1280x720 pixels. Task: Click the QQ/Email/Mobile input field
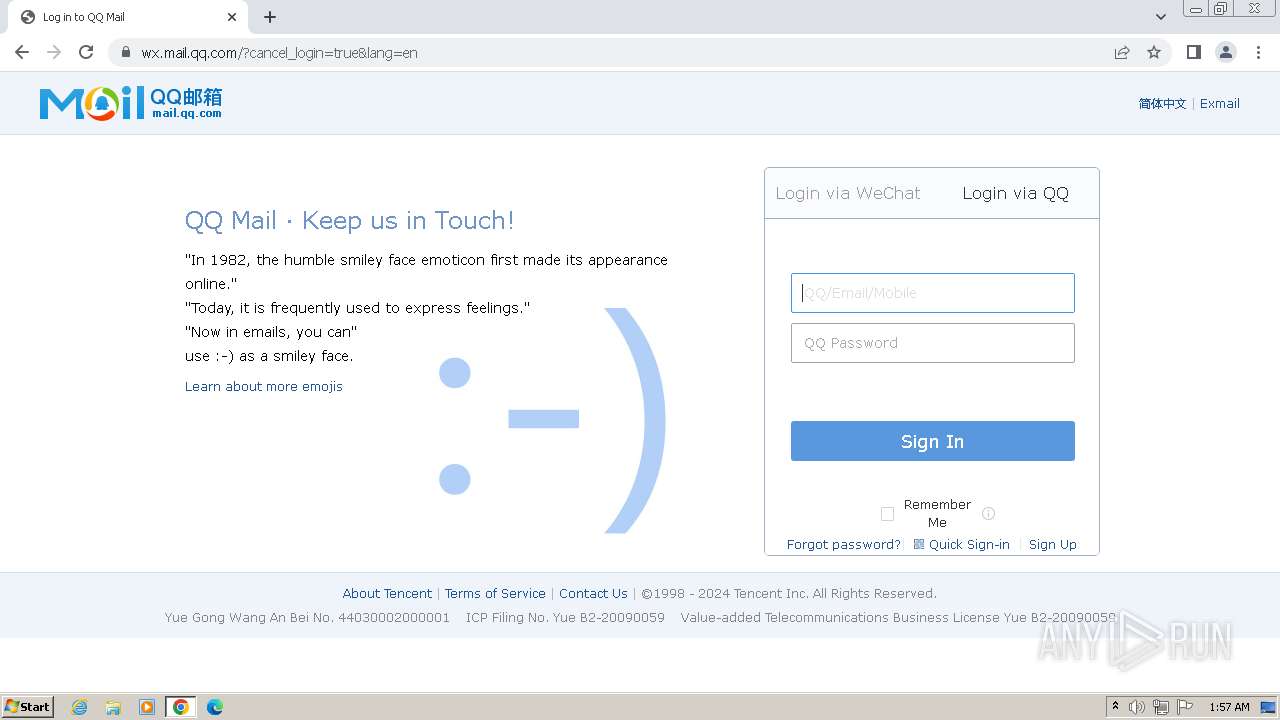point(933,293)
